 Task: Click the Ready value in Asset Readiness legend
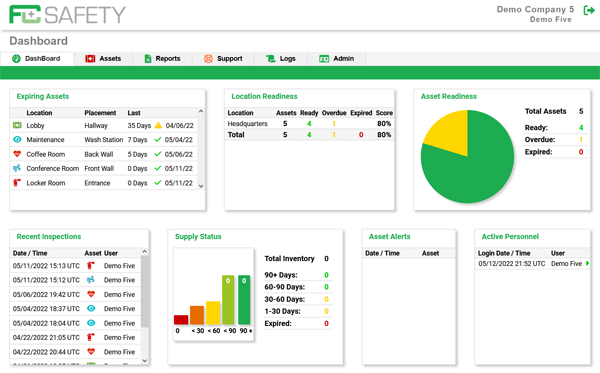click(581, 127)
